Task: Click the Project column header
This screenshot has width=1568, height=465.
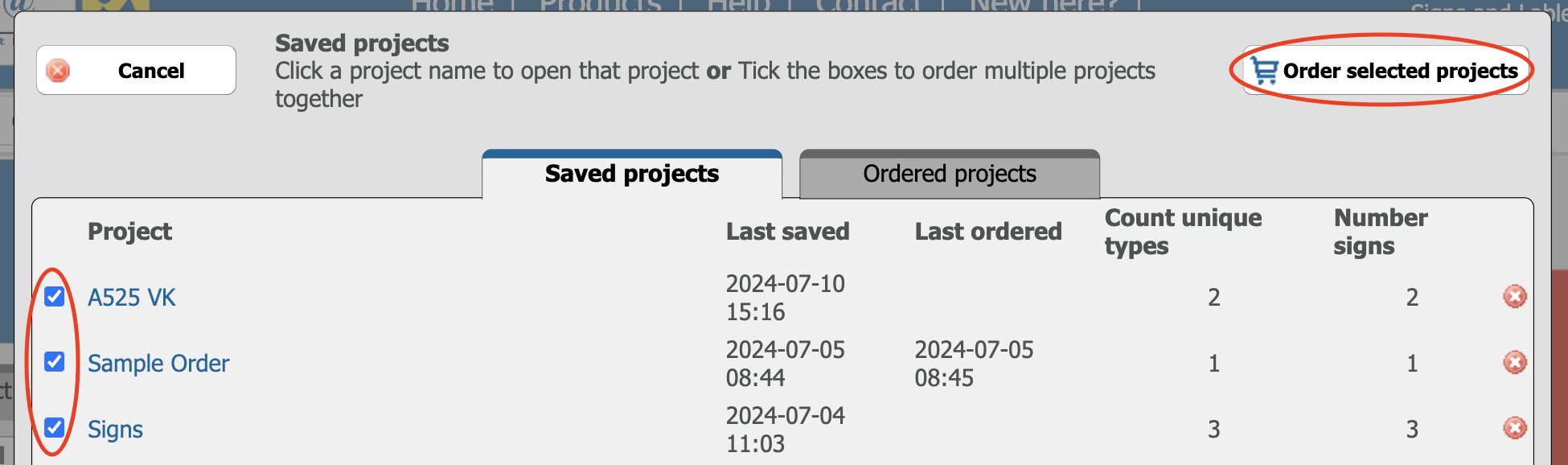Action: (x=129, y=232)
